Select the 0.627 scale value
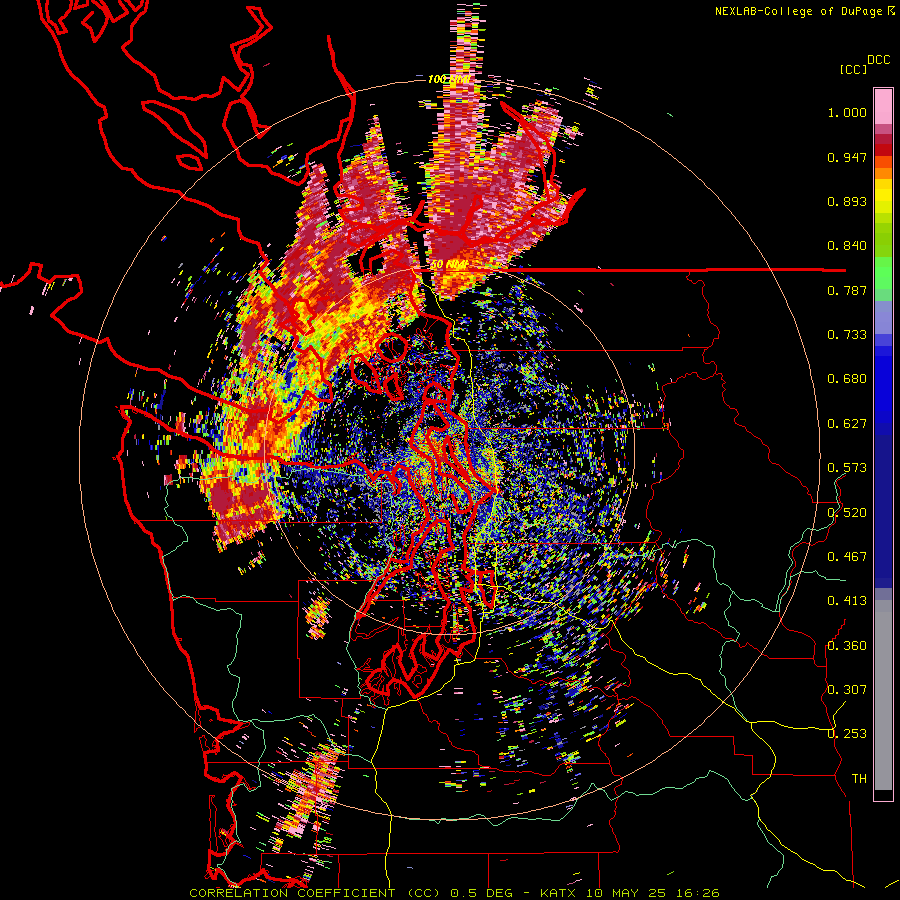This screenshot has height=900, width=900. pos(847,424)
